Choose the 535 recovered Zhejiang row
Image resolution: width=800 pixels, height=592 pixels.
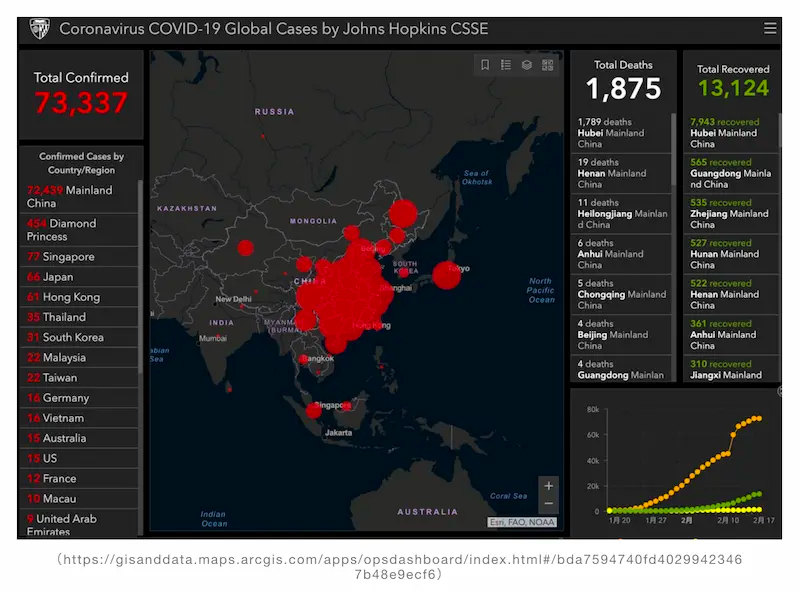(x=731, y=214)
